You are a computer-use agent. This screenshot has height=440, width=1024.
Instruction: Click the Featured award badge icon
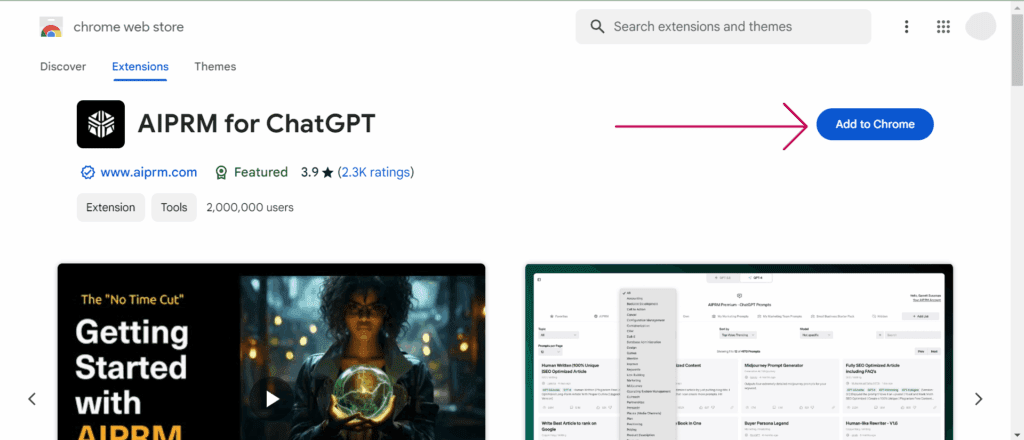click(x=221, y=172)
